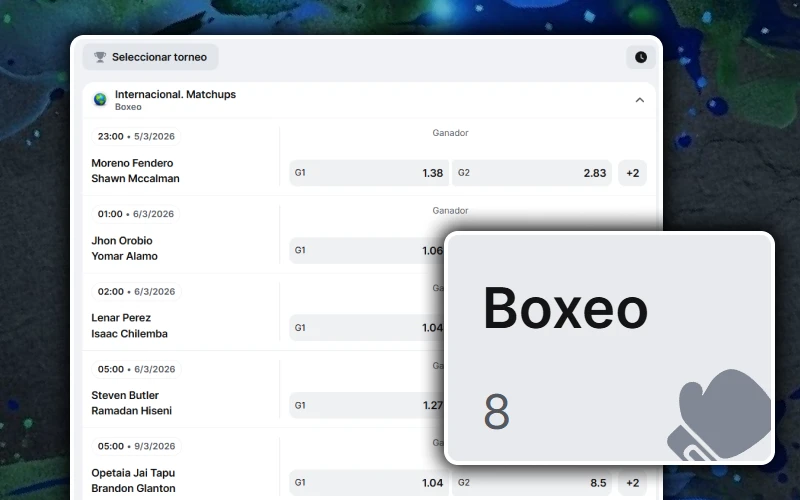The image size is (800, 500).
Task: Bet G1 1.06 on Jhon Orobio
Action: click(367, 251)
